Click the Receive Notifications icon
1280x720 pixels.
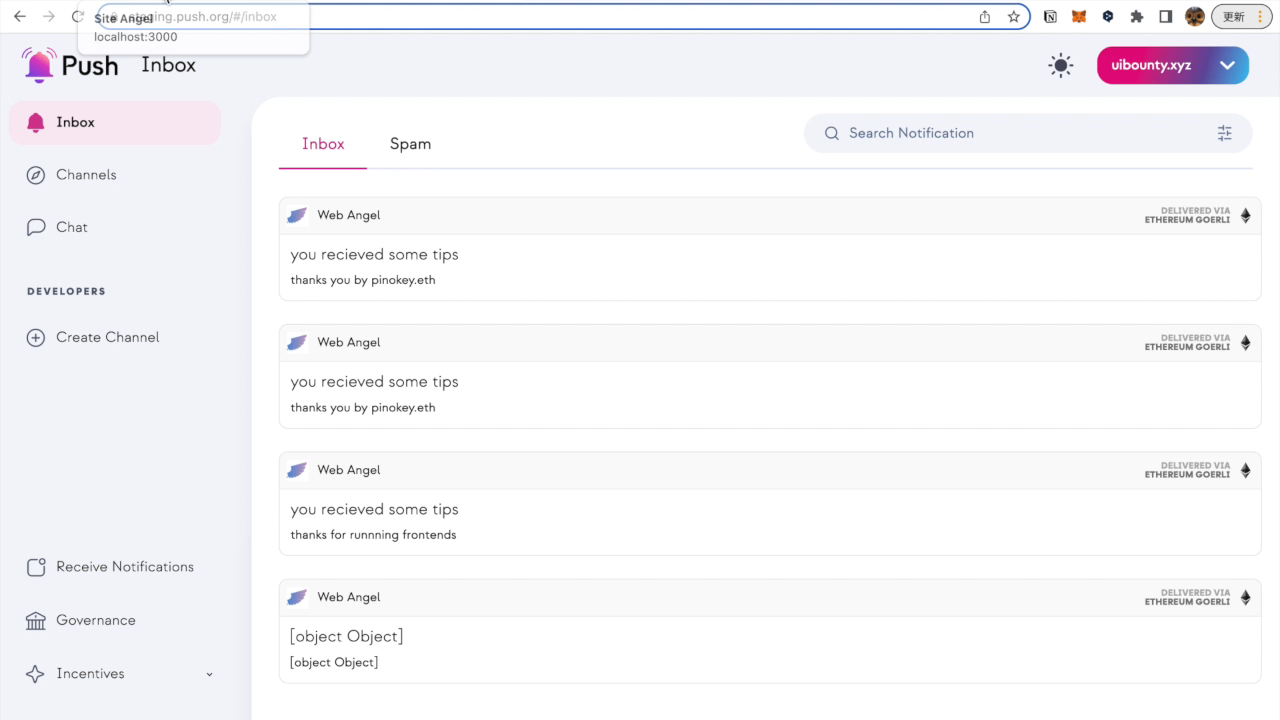point(36,567)
